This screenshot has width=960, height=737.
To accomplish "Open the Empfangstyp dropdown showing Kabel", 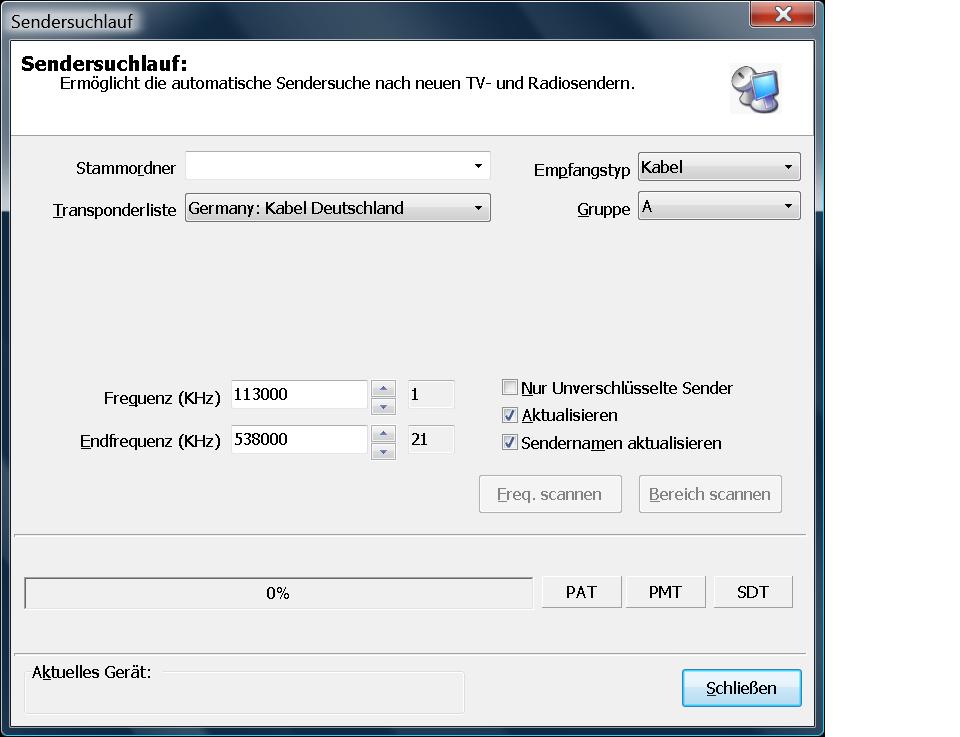I will pos(788,167).
